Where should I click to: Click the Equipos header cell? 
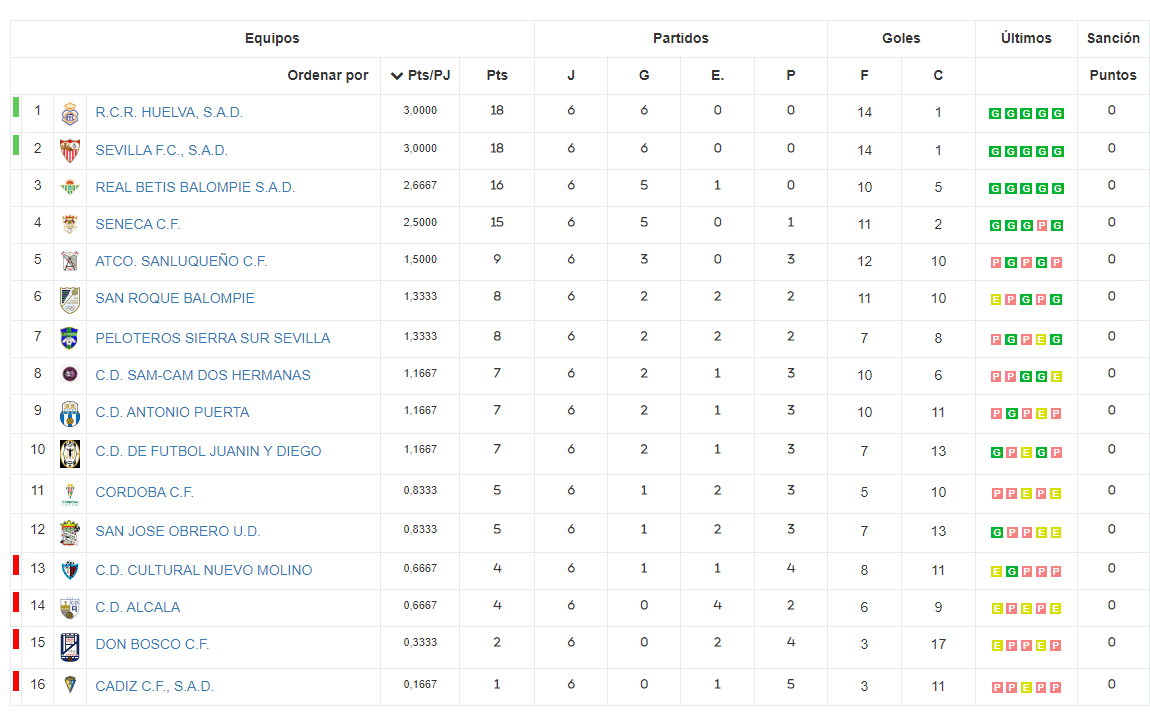click(272, 39)
